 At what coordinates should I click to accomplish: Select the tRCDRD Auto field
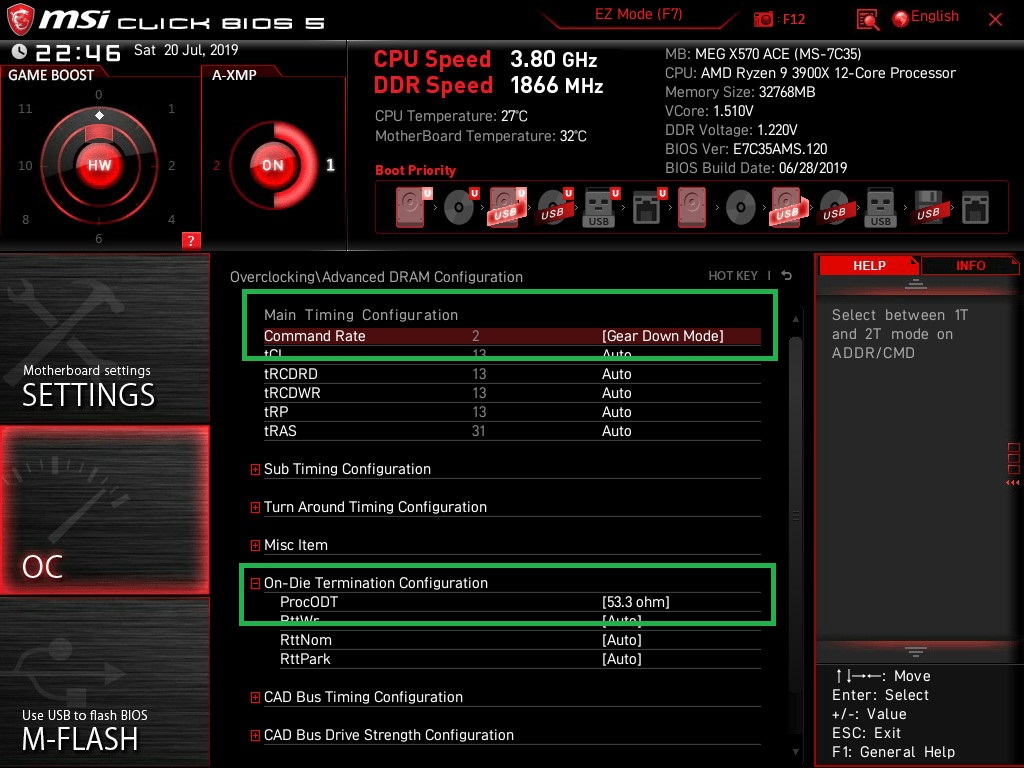pos(616,374)
